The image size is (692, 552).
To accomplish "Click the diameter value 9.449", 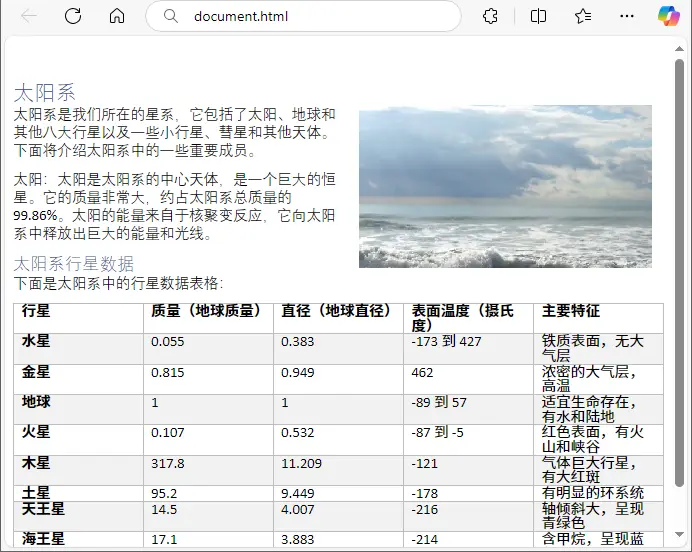I will pyautogui.click(x=297, y=493).
